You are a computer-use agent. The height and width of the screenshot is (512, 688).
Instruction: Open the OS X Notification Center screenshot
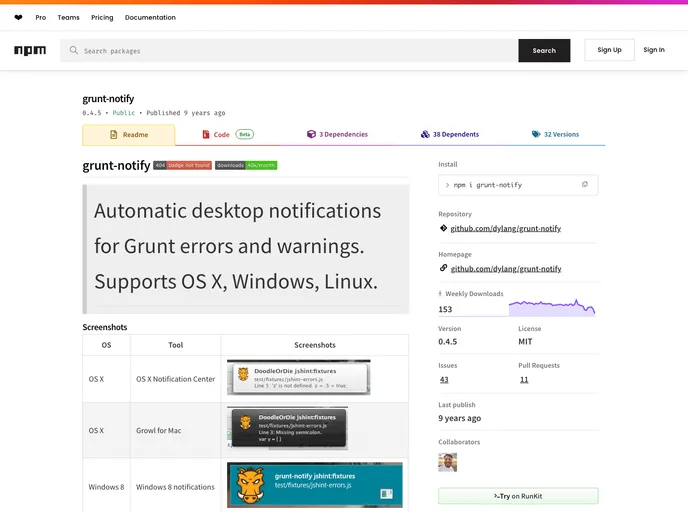(298, 377)
